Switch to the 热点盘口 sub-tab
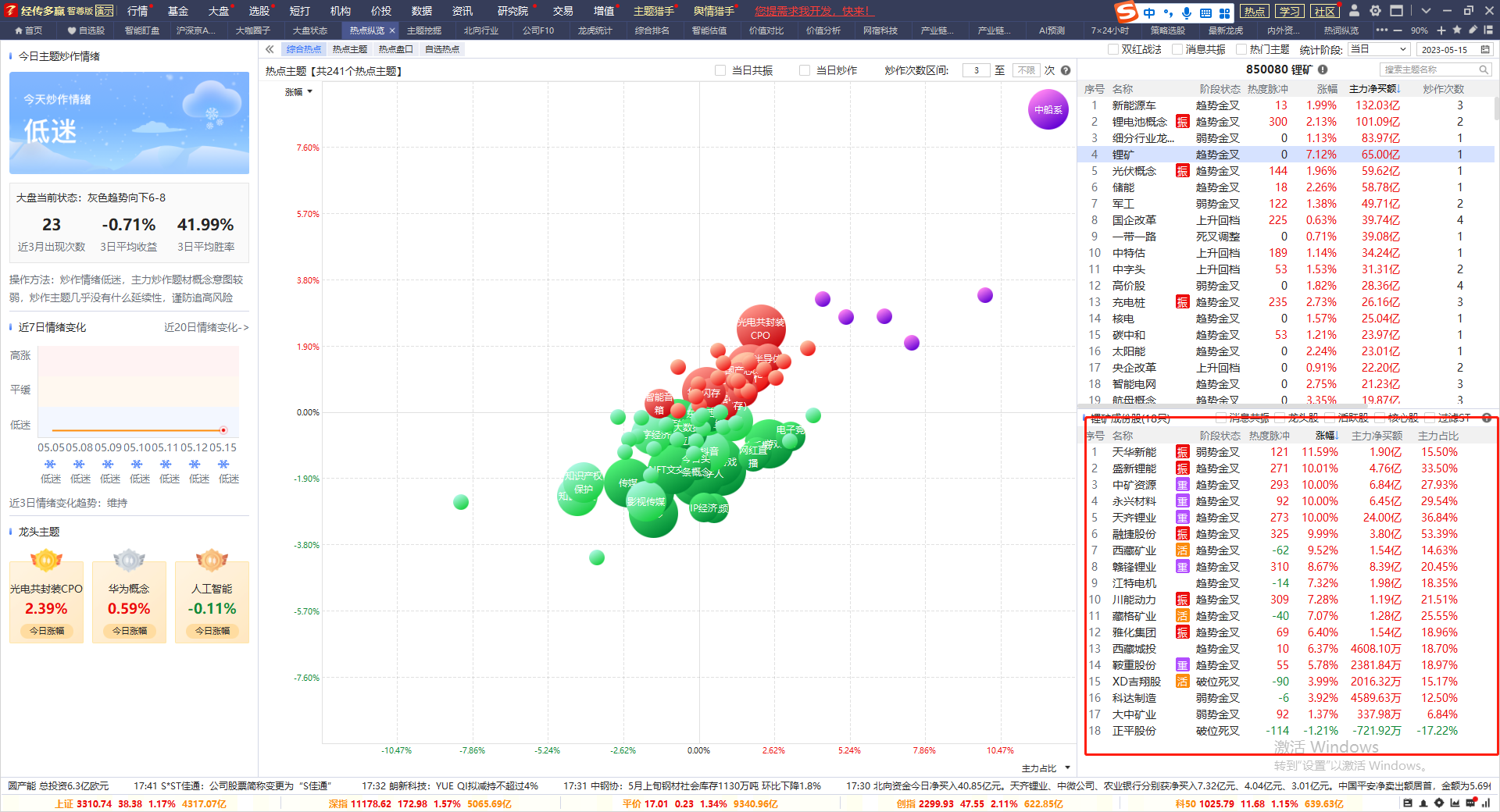This screenshot has width=1500, height=812. tap(395, 49)
